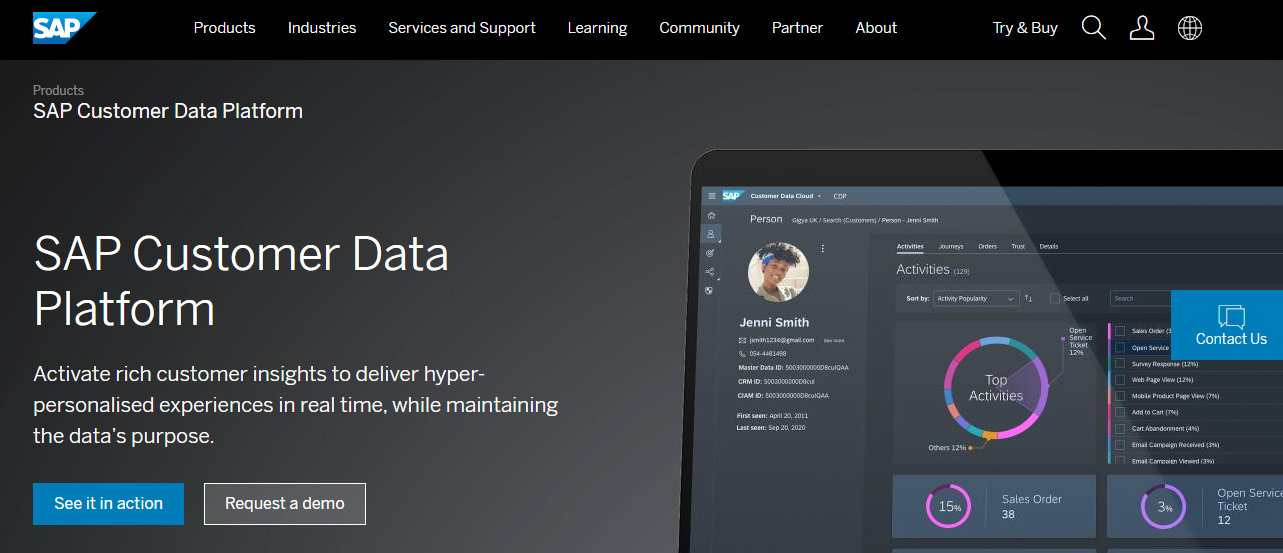Check the Survey Response (12%) checkbox
This screenshot has height=553, width=1283.
point(1120,363)
